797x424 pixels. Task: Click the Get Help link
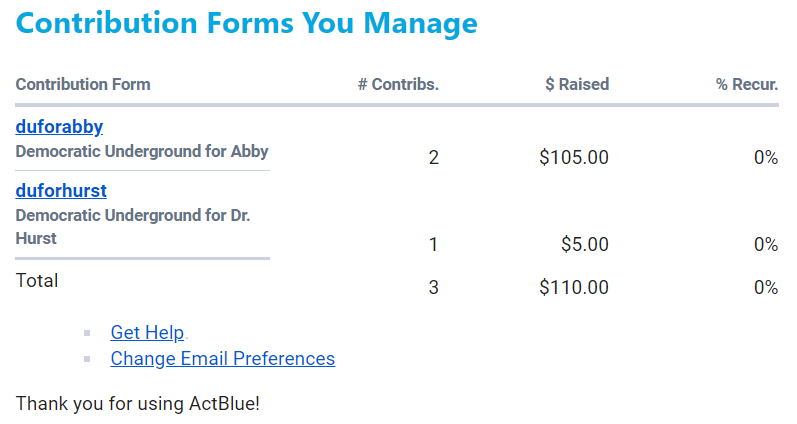click(x=148, y=333)
